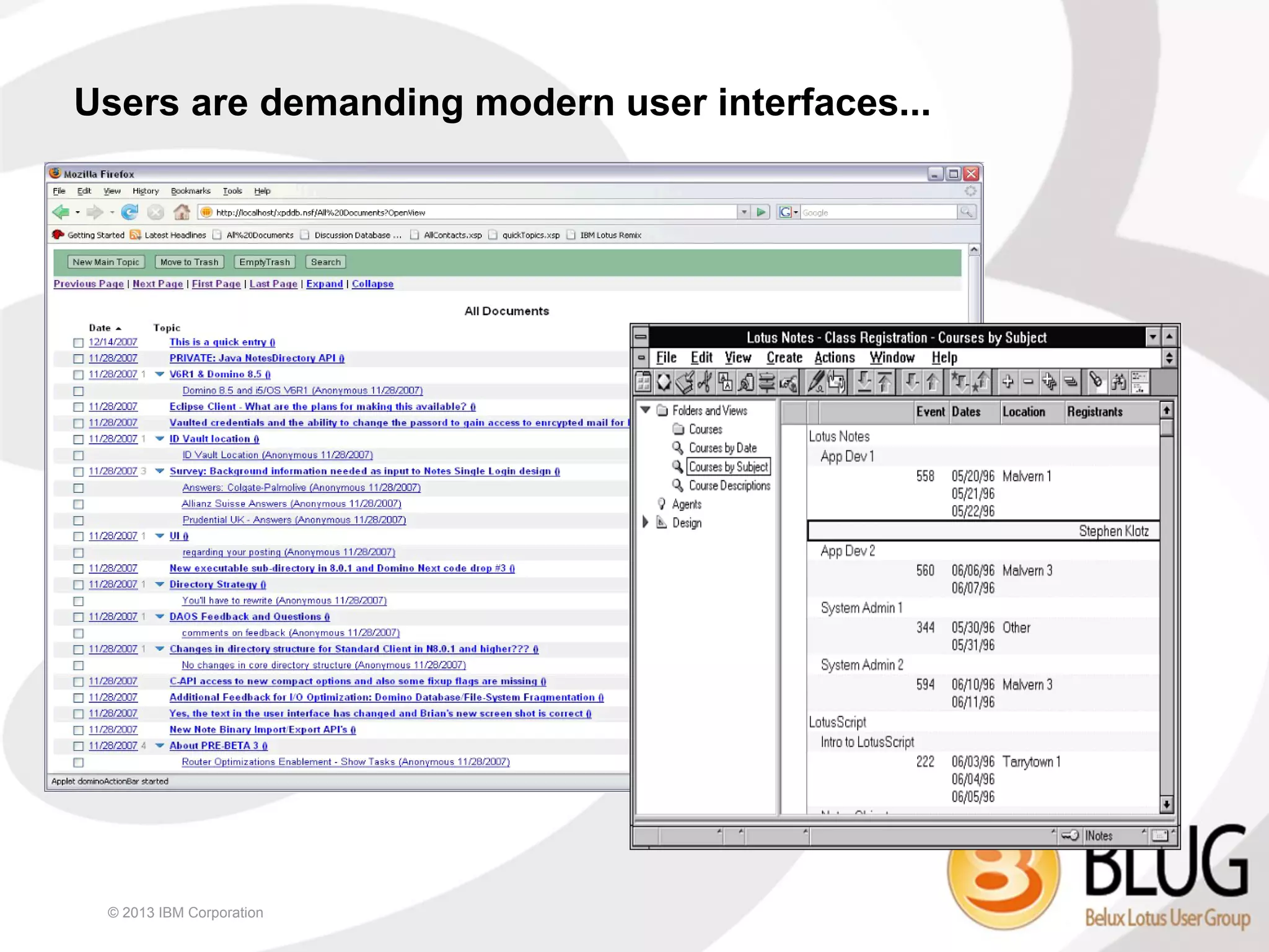The width and height of the screenshot is (1269, 952).
Task: Click the Firefox Home icon
Action: (x=182, y=212)
